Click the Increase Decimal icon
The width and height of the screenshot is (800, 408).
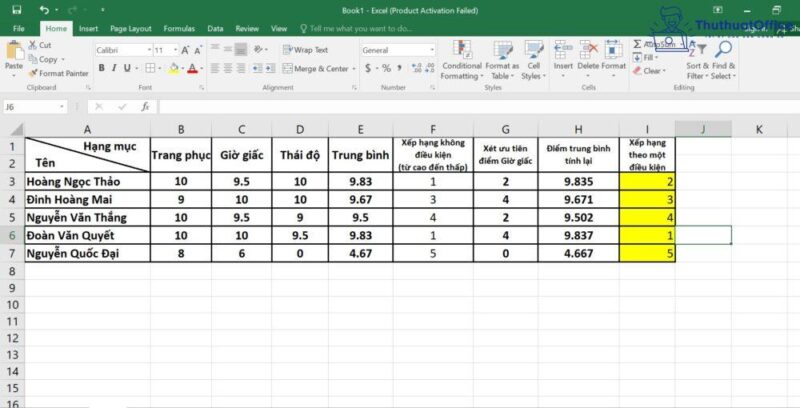pos(416,68)
